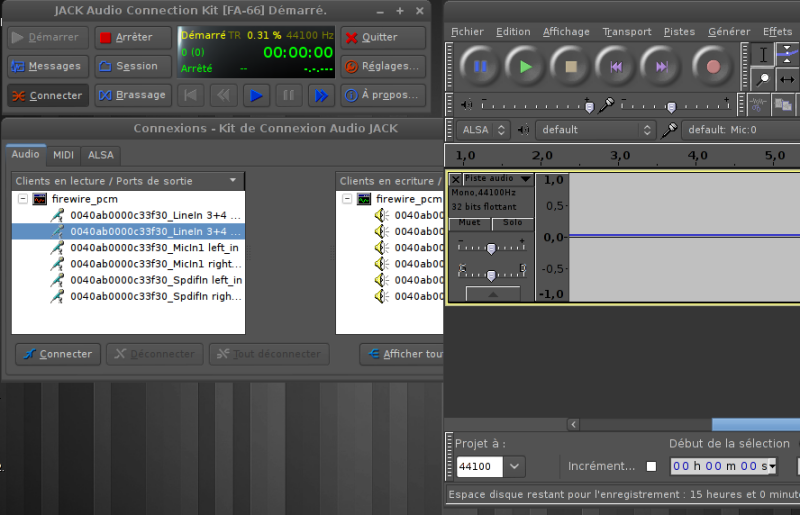Start playback with Audacity Play button
Viewport: 800px width, 515px height.
point(525,66)
